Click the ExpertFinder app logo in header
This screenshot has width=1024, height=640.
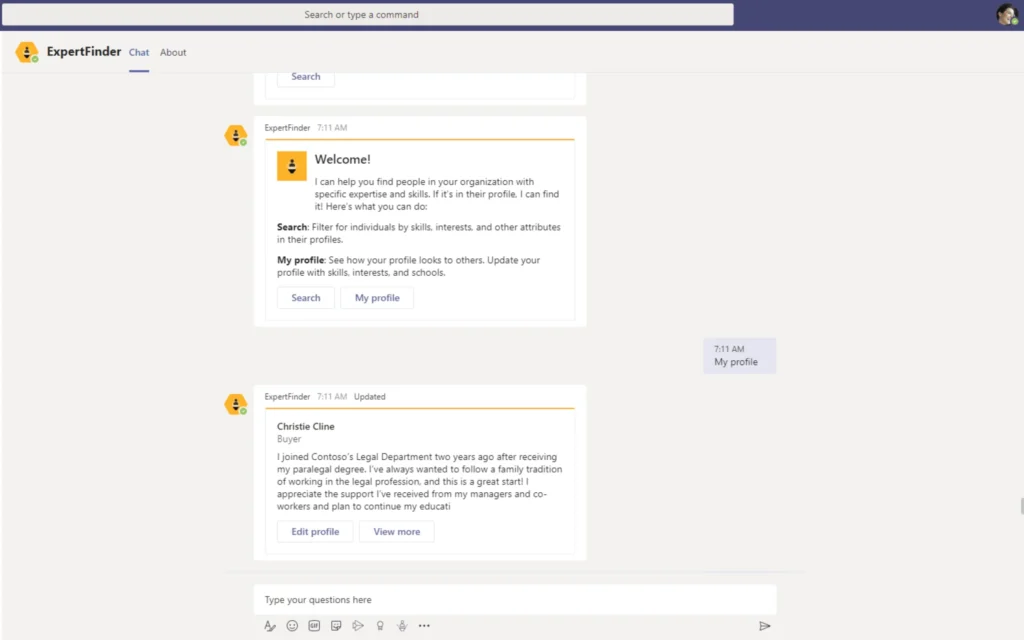pos(27,52)
